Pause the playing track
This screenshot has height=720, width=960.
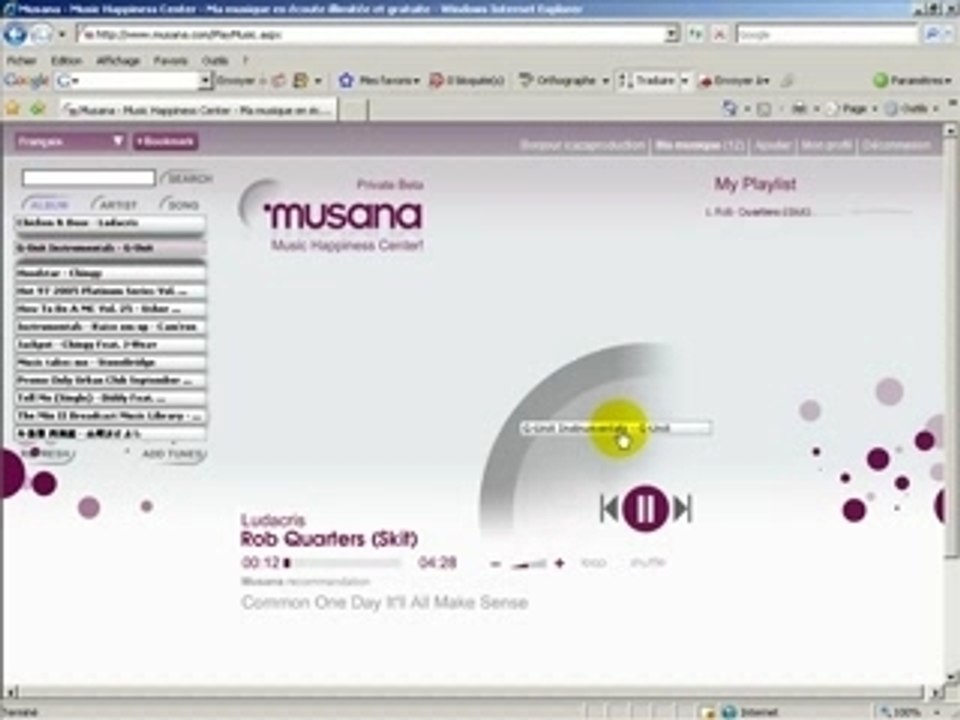[x=645, y=508]
